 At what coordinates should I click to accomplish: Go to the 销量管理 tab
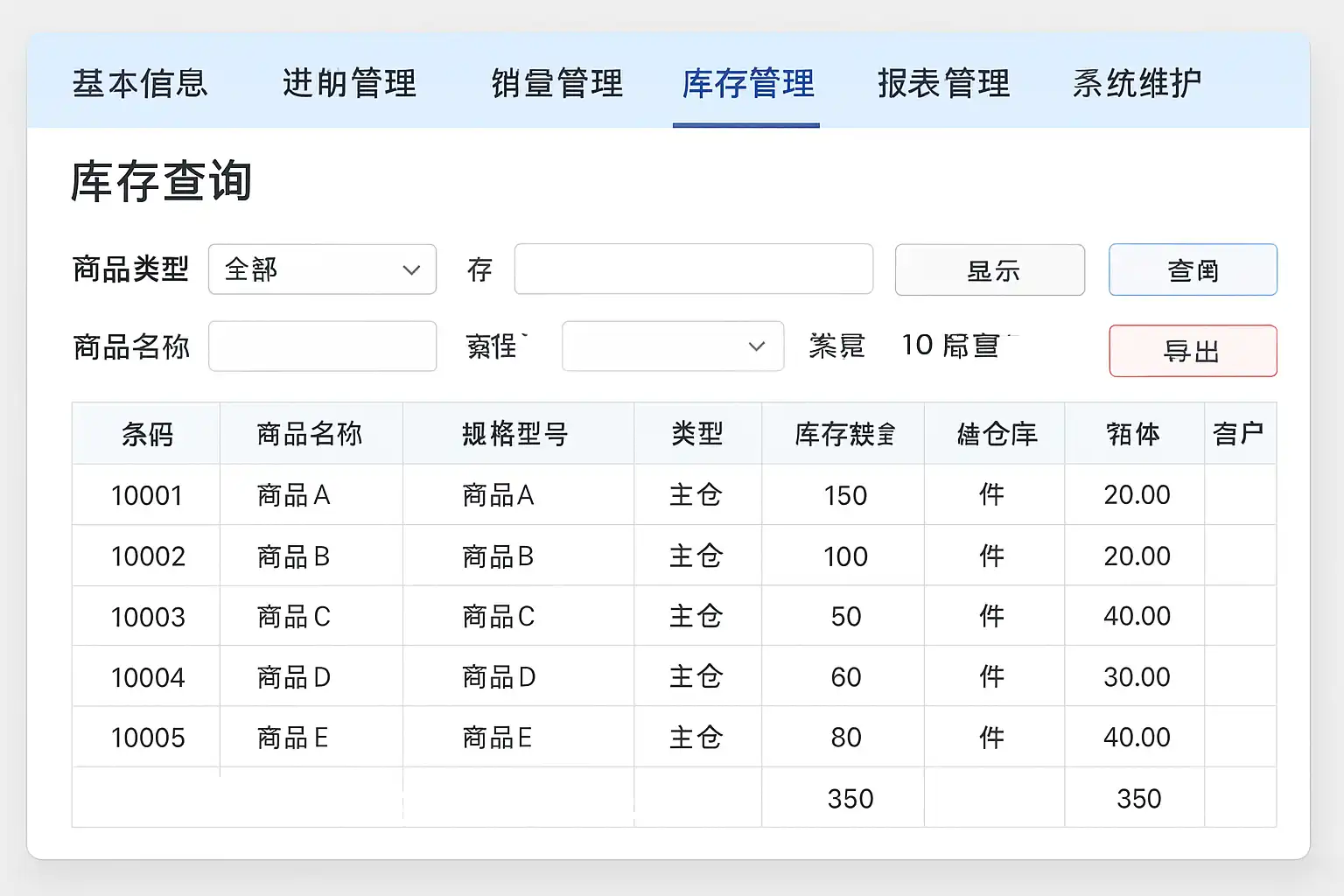coord(557,84)
